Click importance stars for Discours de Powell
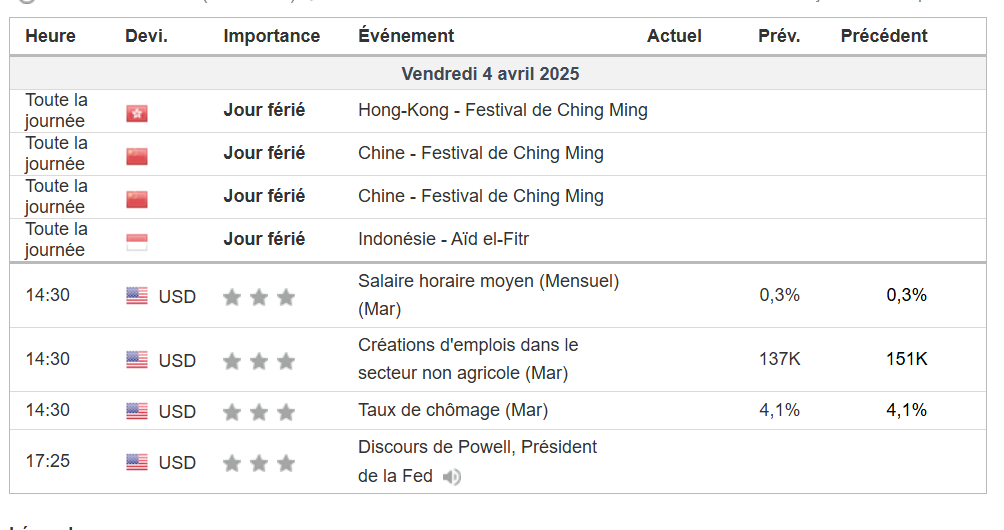Image resolution: width=1004 pixels, height=530 pixels. click(259, 463)
